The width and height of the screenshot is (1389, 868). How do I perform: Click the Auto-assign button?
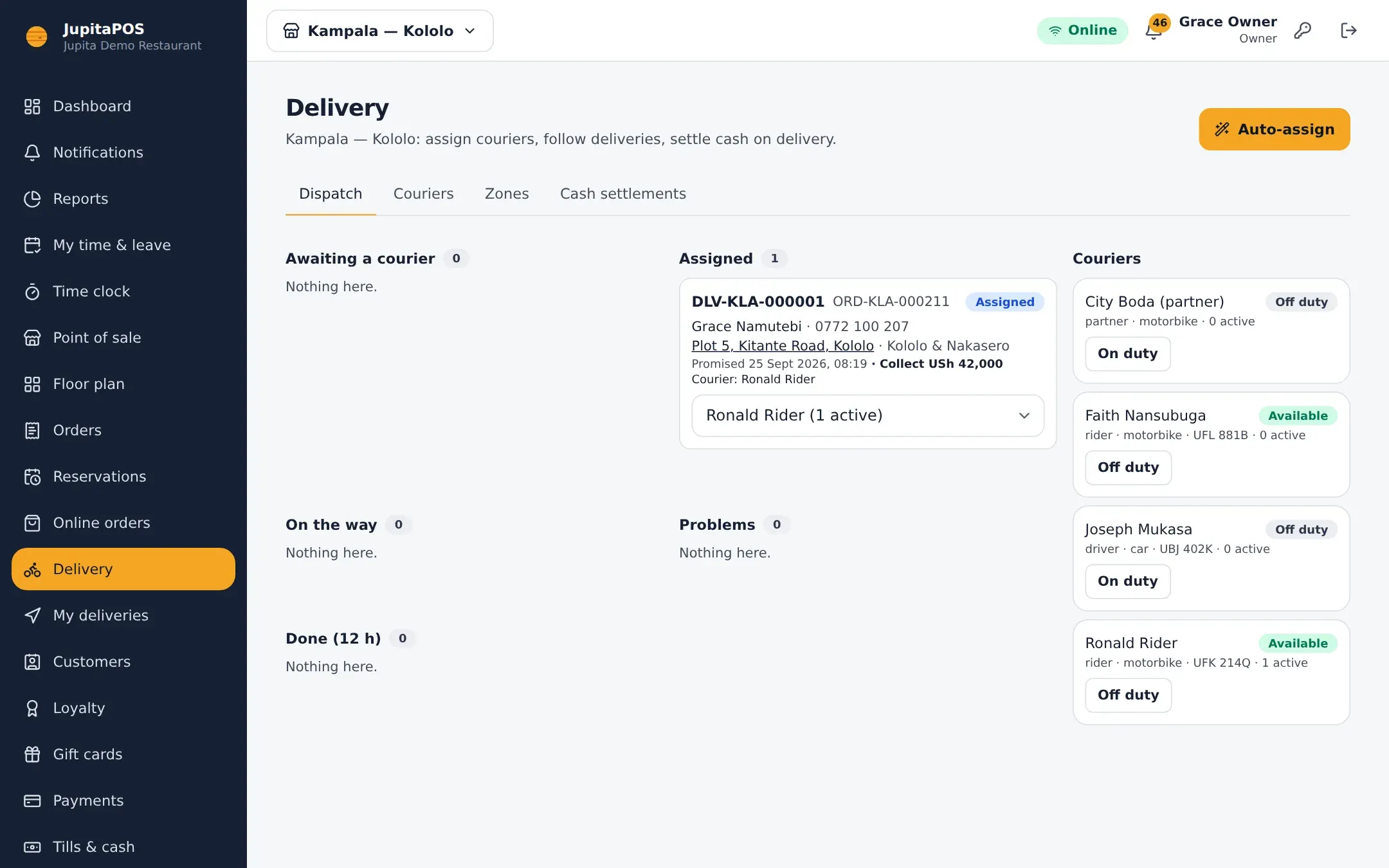click(x=1274, y=129)
